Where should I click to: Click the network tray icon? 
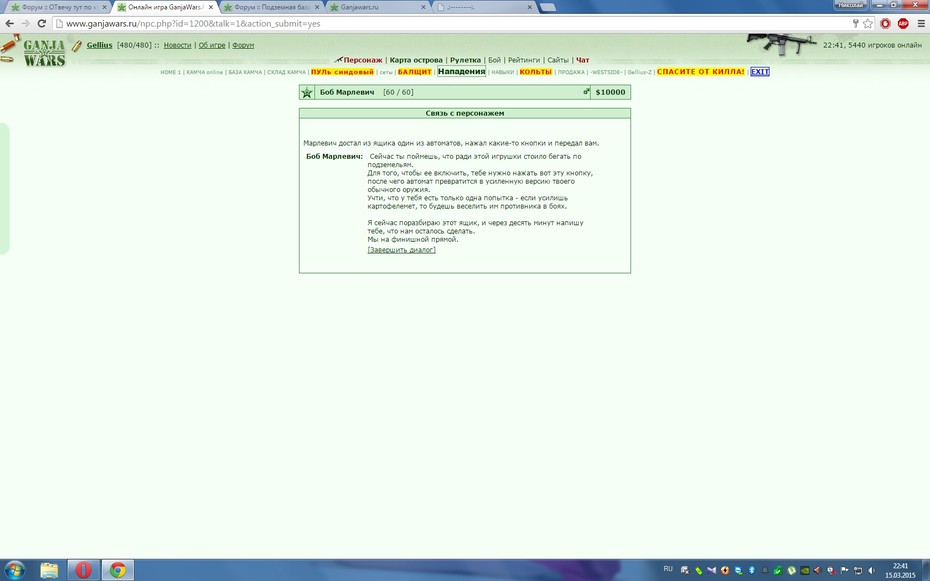pos(858,570)
